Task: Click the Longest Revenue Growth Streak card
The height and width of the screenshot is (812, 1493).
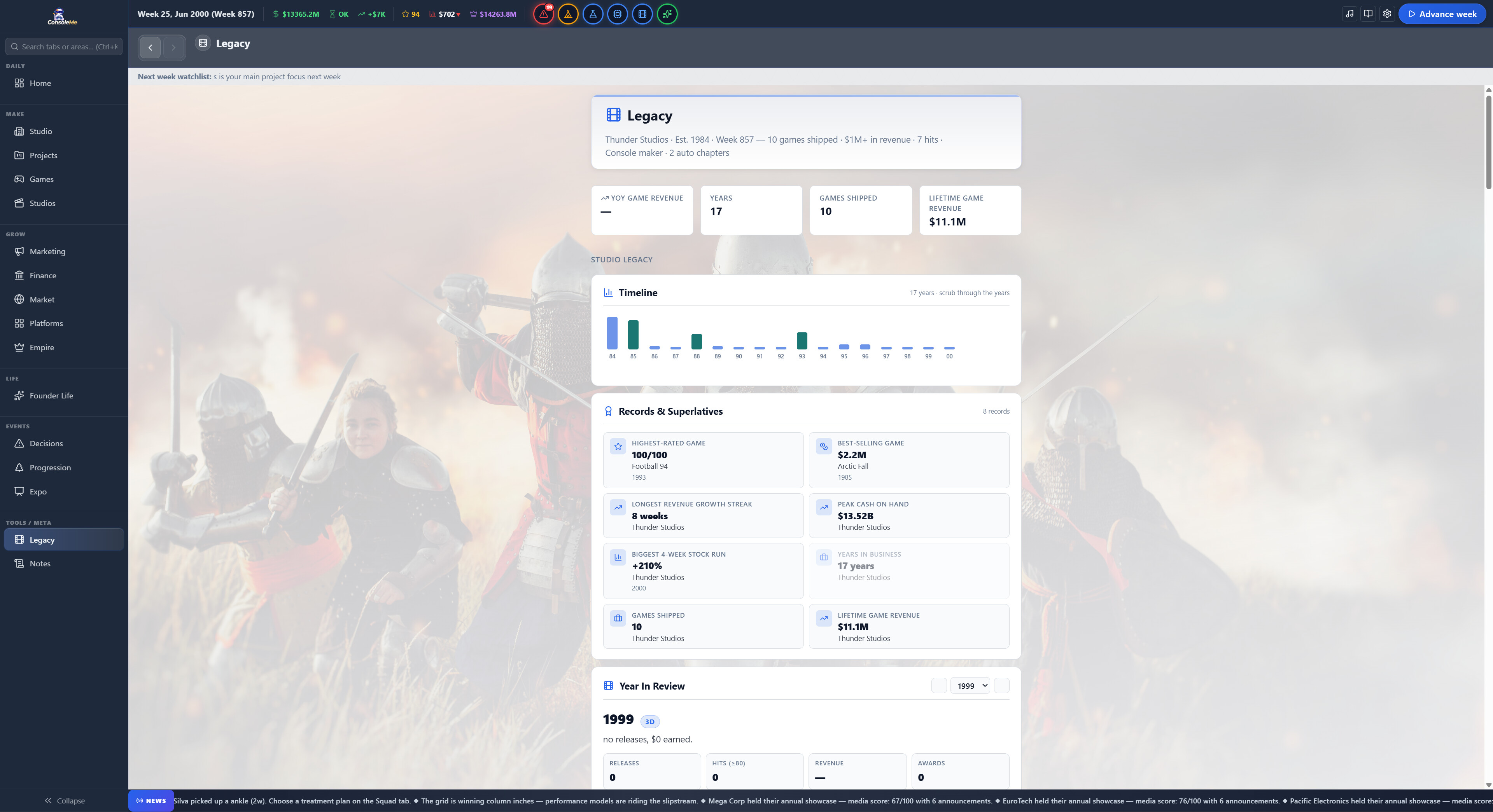Action: (x=703, y=515)
